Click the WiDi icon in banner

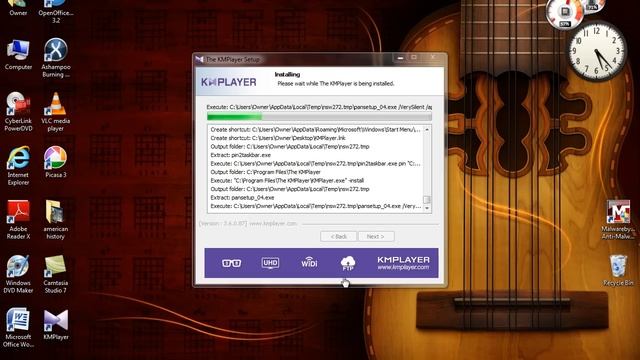tap(309, 262)
